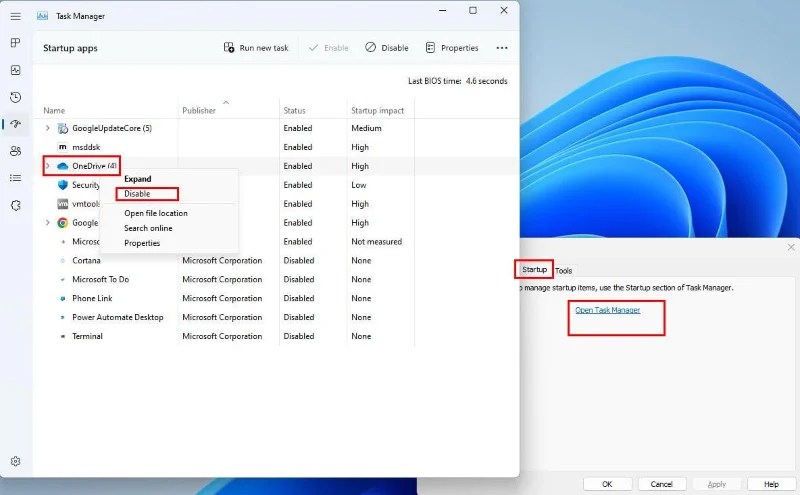Screen dimensions: 800x495
Task: Click Help in System Configuration dialog
Action: click(x=771, y=484)
